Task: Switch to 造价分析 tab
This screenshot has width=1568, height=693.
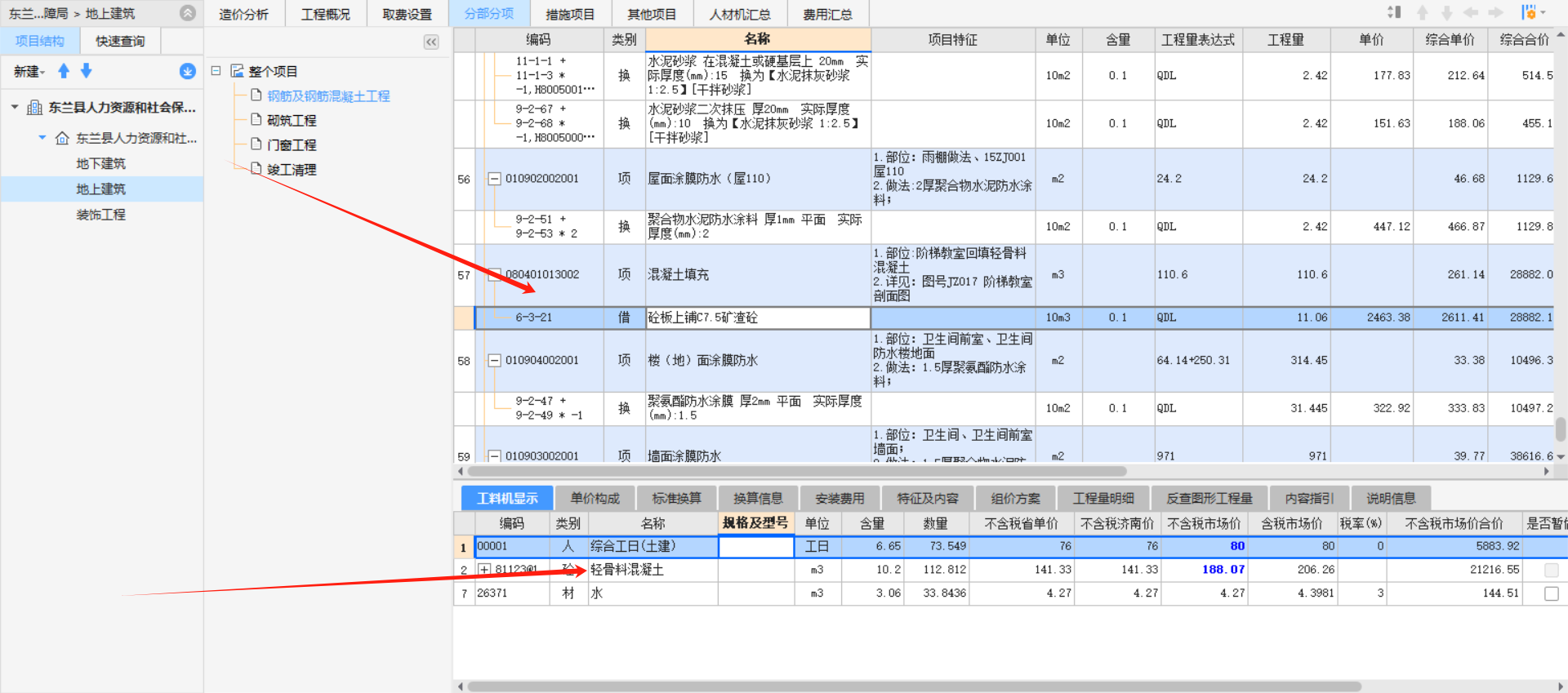Action: (243, 14)
